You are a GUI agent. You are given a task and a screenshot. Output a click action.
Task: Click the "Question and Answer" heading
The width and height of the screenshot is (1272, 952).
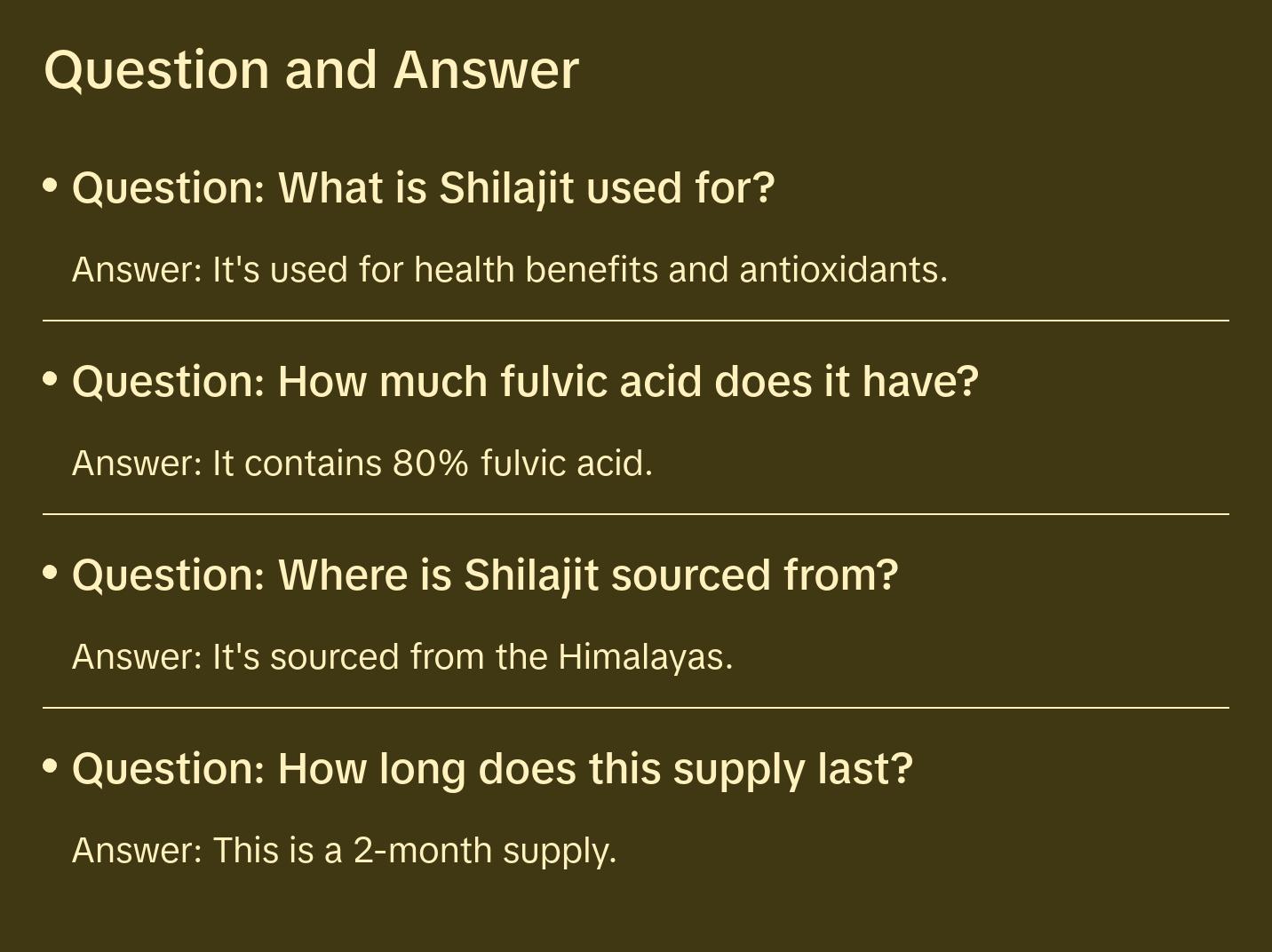(x=311, y=70)
